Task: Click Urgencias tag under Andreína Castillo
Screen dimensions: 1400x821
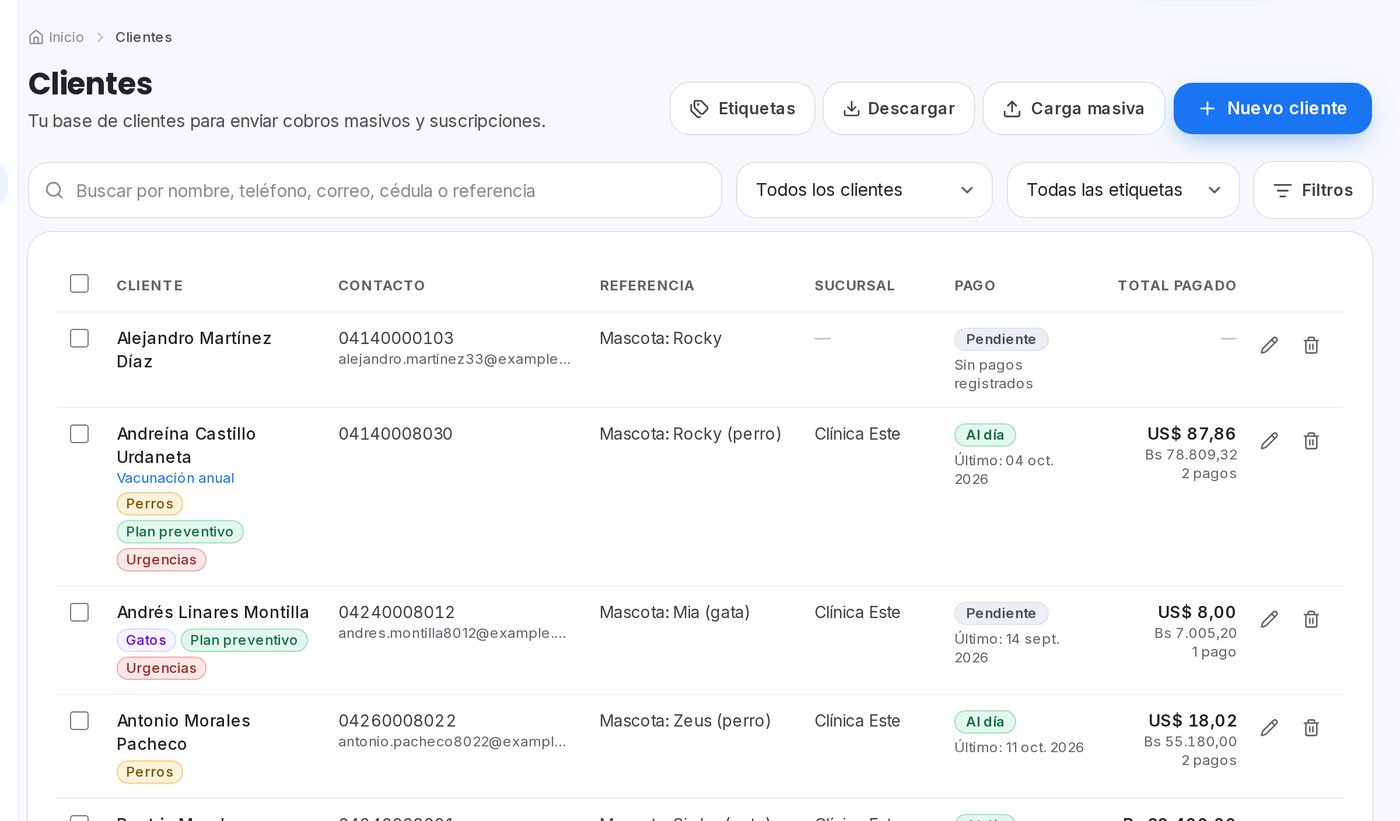Action: click(161, 560)
